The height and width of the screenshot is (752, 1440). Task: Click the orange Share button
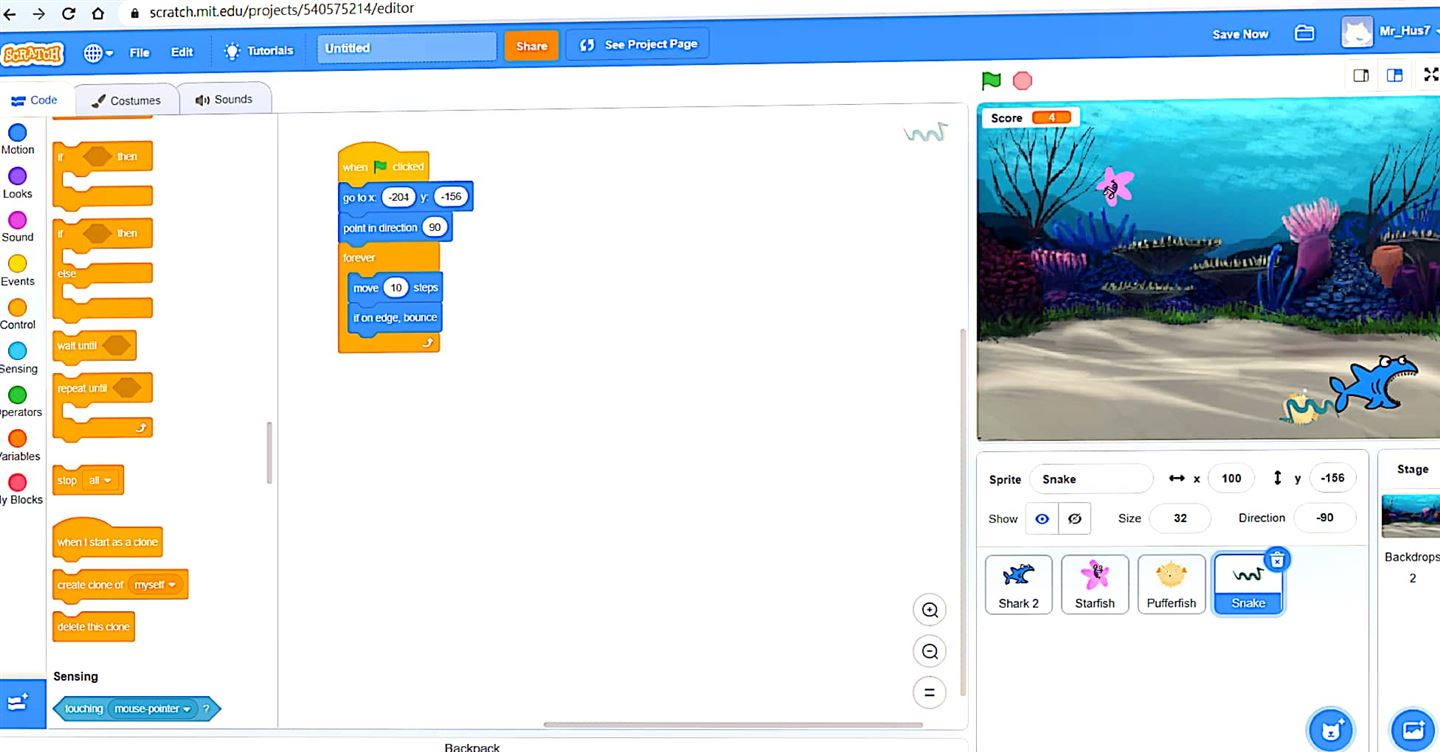531,46
